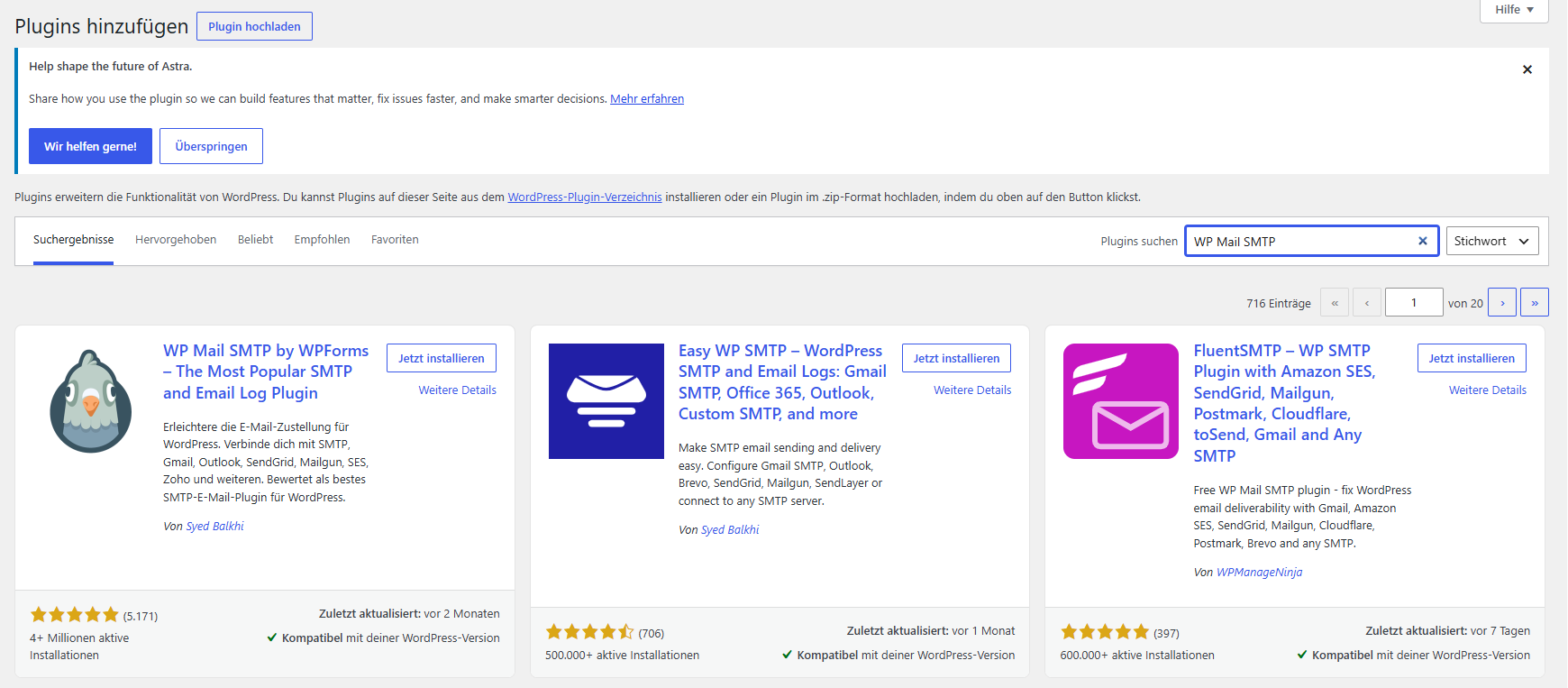Click the FluentSMTP plugin icon
Viewport: 1568px width, 688px height.
[1121, 401]
